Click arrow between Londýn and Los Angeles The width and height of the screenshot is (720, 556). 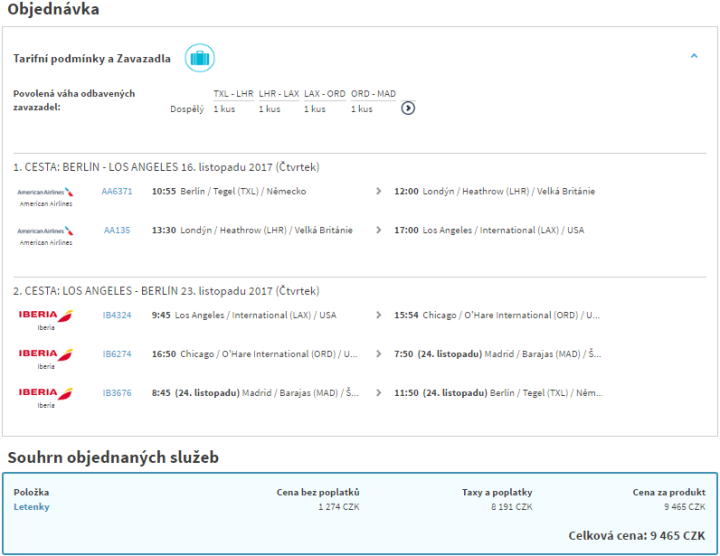tap(378, 230)
